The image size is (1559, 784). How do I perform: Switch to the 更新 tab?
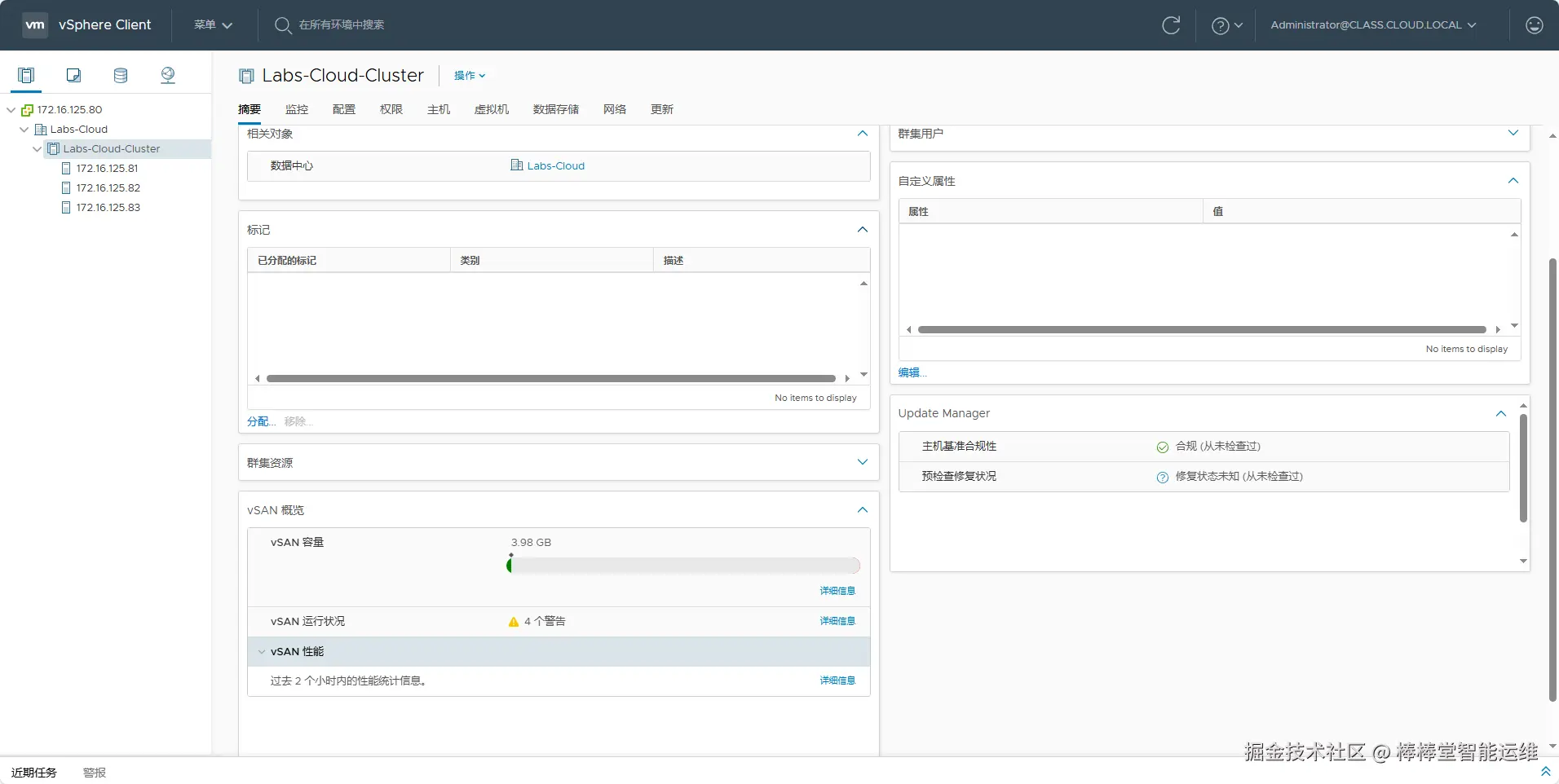pyautogui.click(x=662, y=109)
